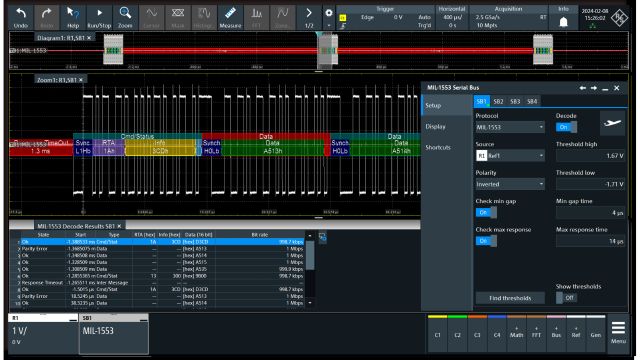Image resolution: width=640 pixels, height=360 pixels.
Task: Go to toolbar page 1/2 arrow
Action: (309, 18)
